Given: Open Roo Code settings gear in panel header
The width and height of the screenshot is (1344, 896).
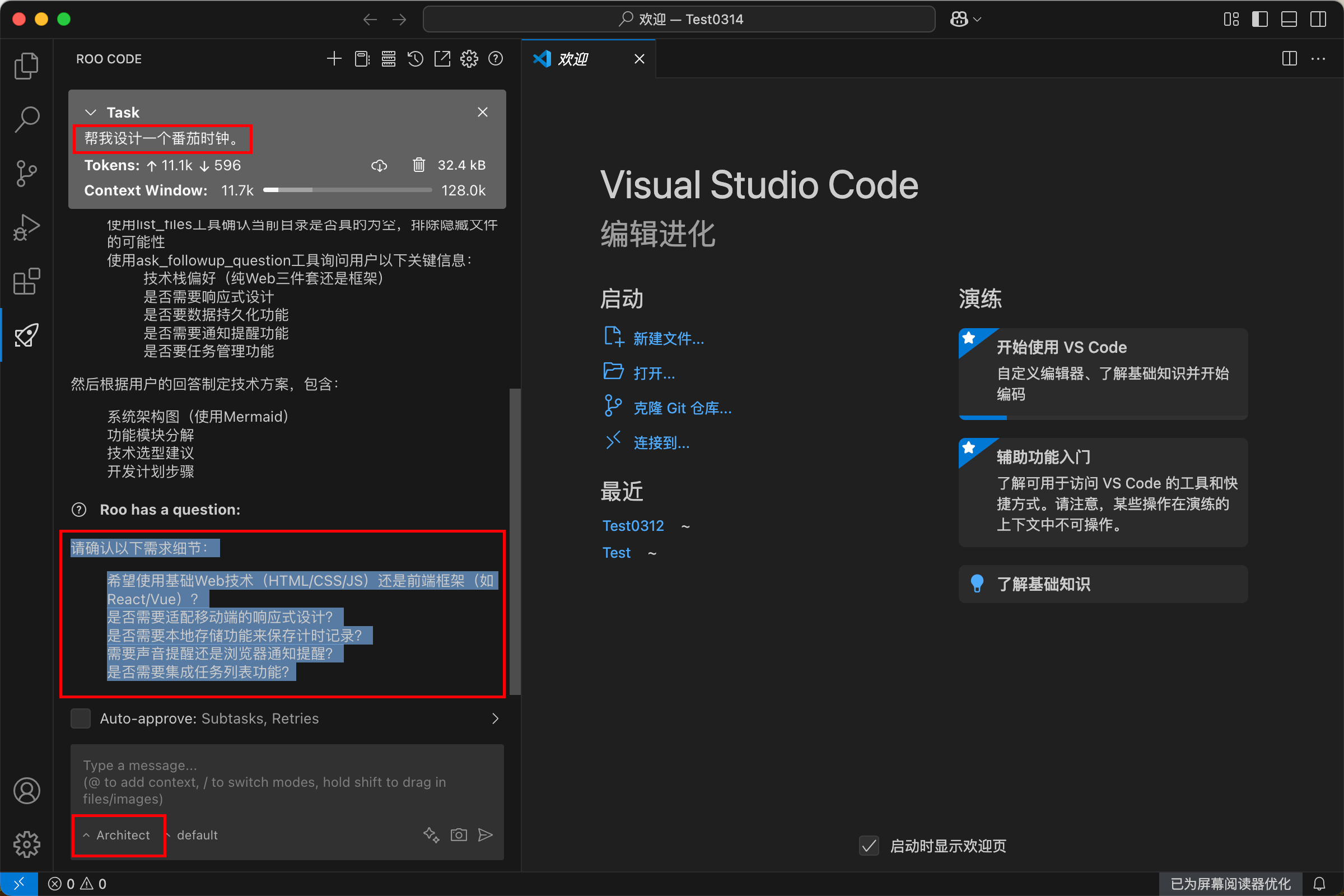Looking at the screenshot, I should click(469, 59).
